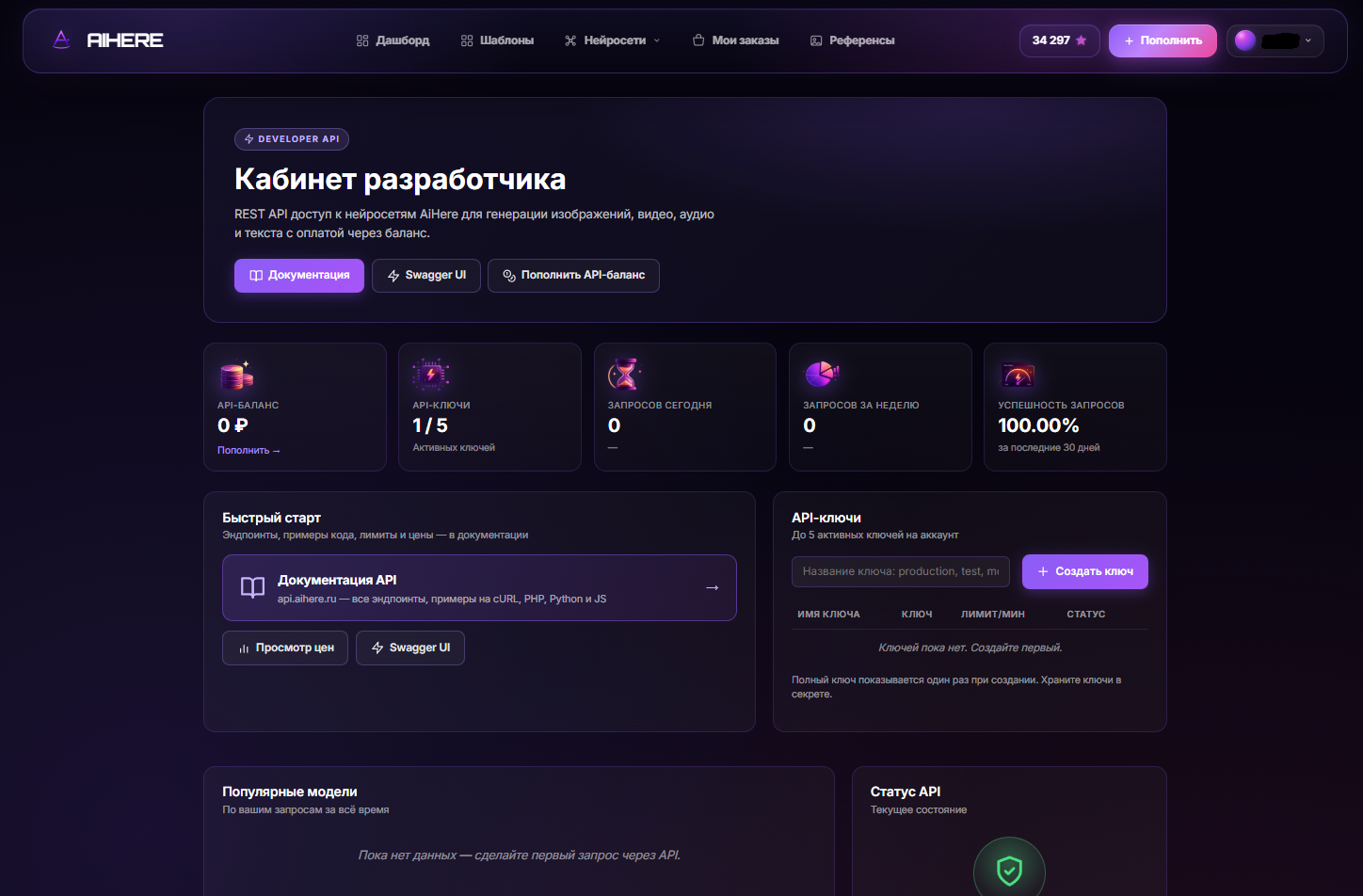The height and width of the screenshot is (896, 1363).
Task: Open the user profile dropdown
Action: [1275, 40]
